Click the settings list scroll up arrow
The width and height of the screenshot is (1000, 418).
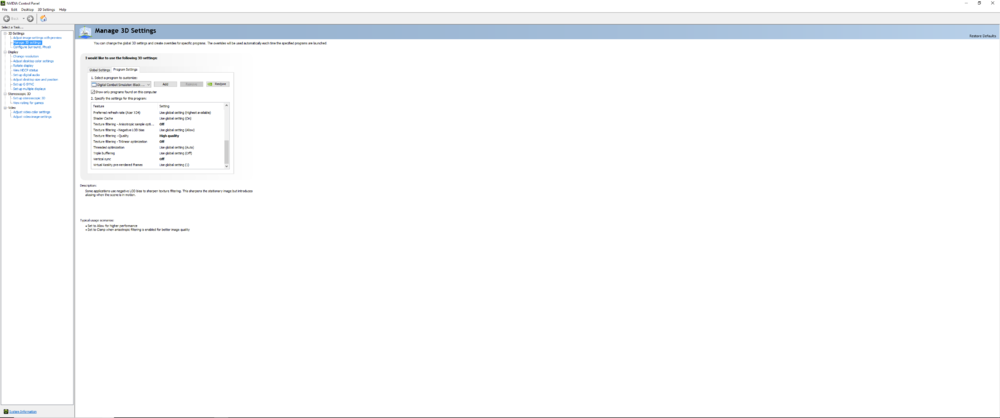(x=226, y=105)
